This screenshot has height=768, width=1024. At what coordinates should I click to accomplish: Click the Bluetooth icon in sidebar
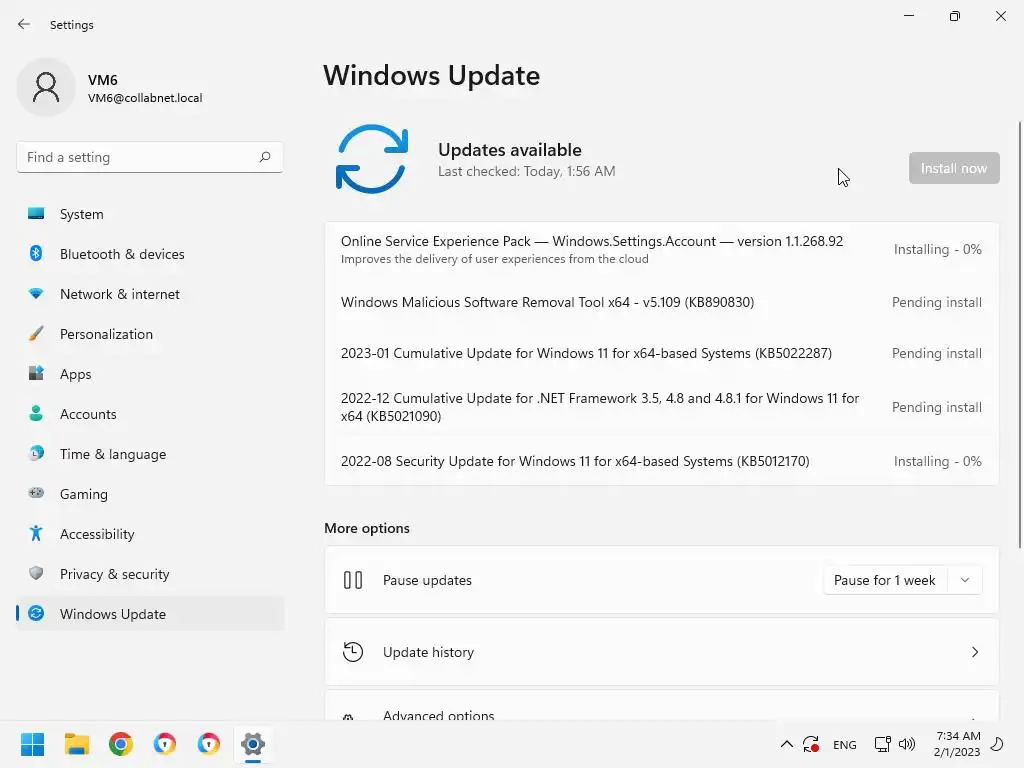click(36, 253)
